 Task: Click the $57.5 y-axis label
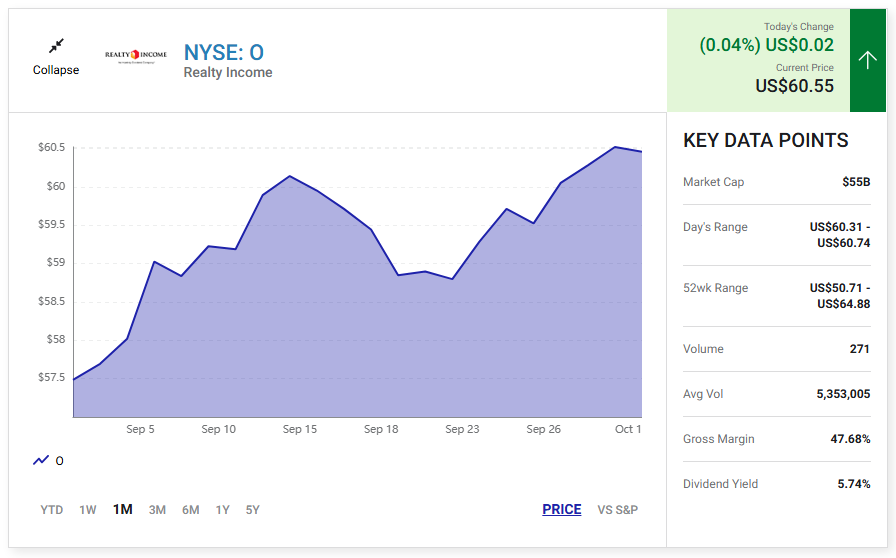click(x=51, y=377)
